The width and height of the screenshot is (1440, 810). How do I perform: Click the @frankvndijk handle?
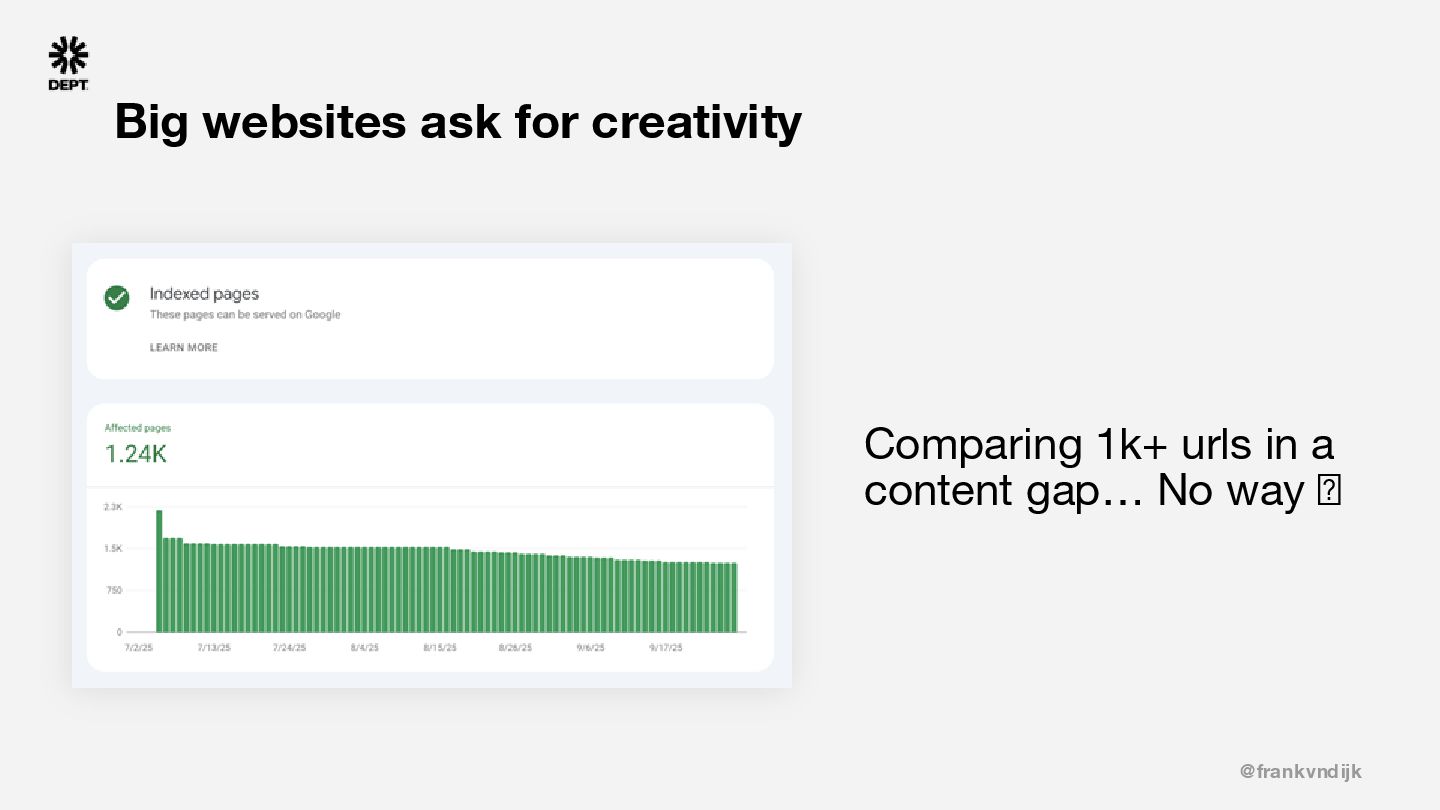[1300, 771]
